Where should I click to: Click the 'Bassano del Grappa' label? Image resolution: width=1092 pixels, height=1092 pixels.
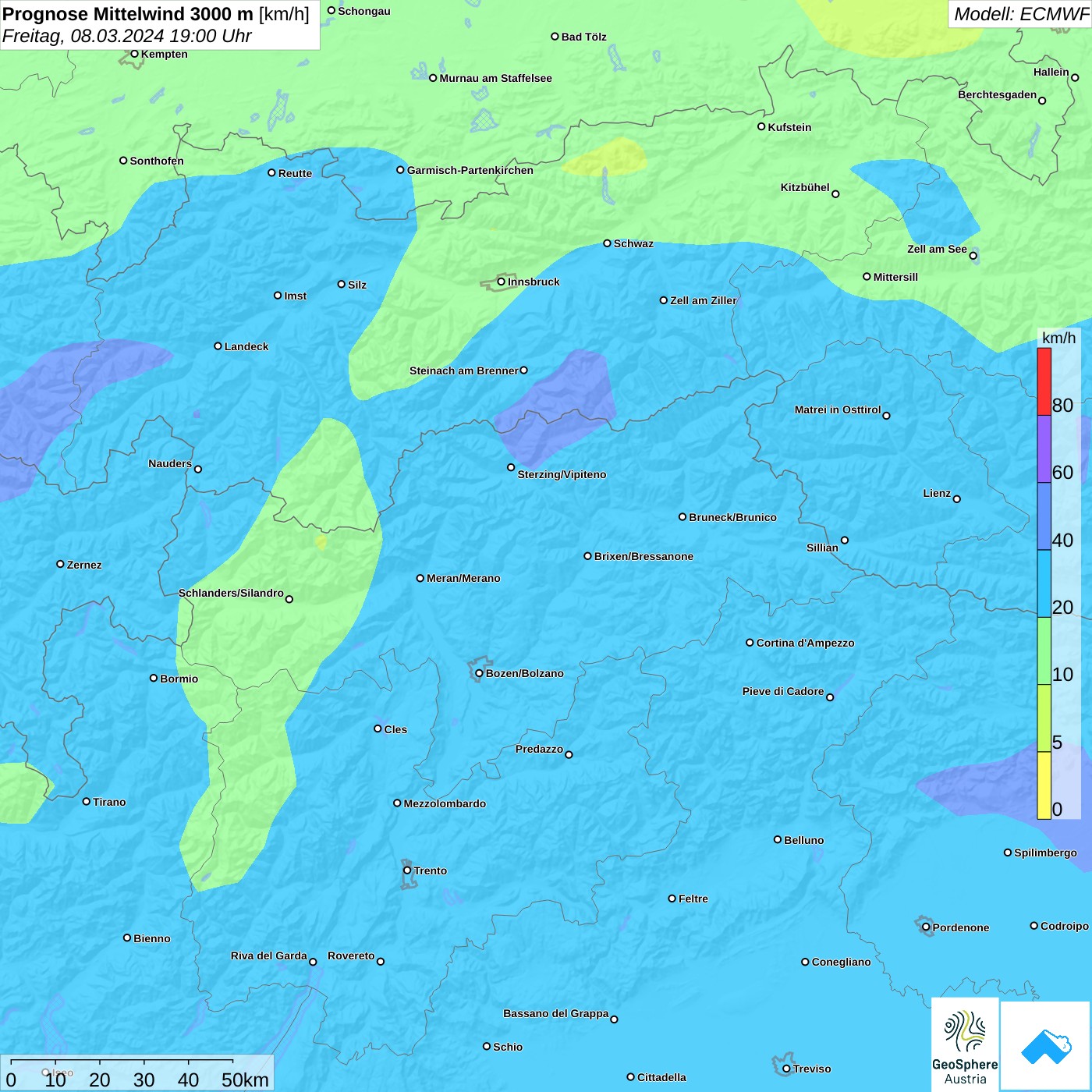(555, 1013)
